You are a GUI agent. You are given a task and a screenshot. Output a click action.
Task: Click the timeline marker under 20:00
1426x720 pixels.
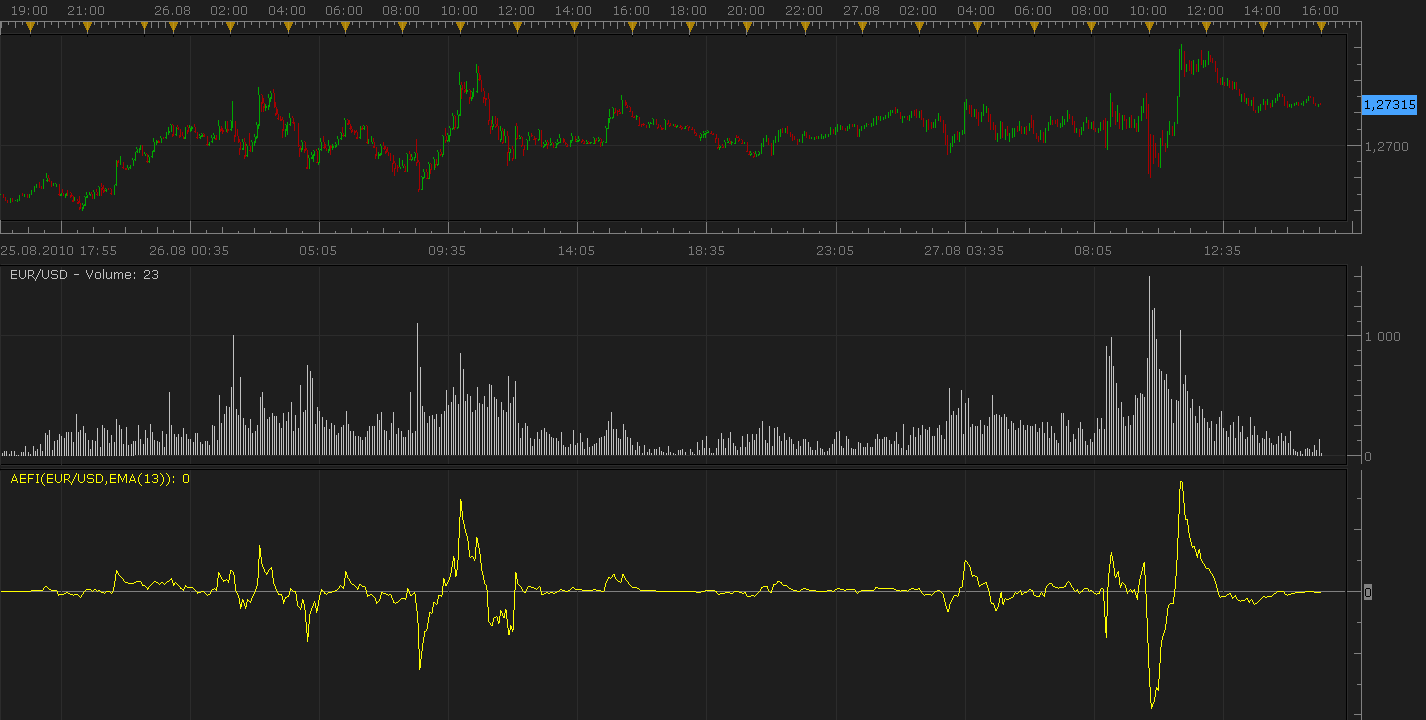pos(747,27)
